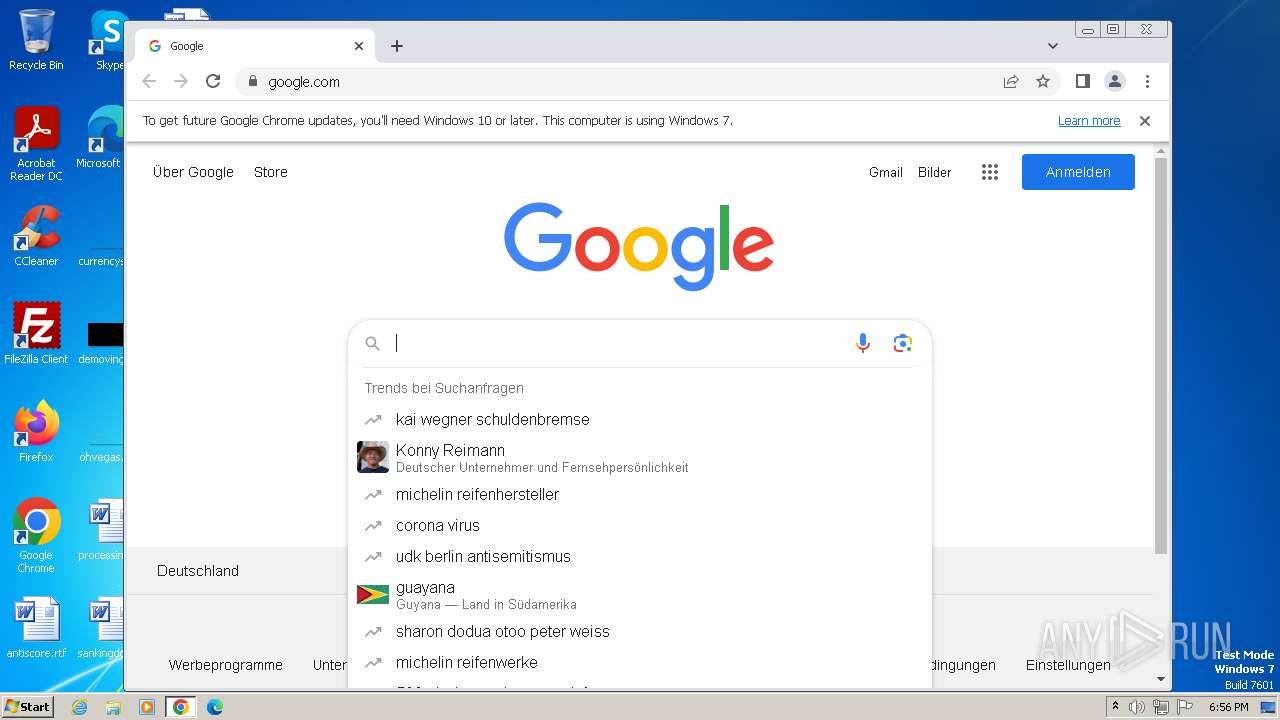
Task: Open Chrome side panel
Action: 1082,82
